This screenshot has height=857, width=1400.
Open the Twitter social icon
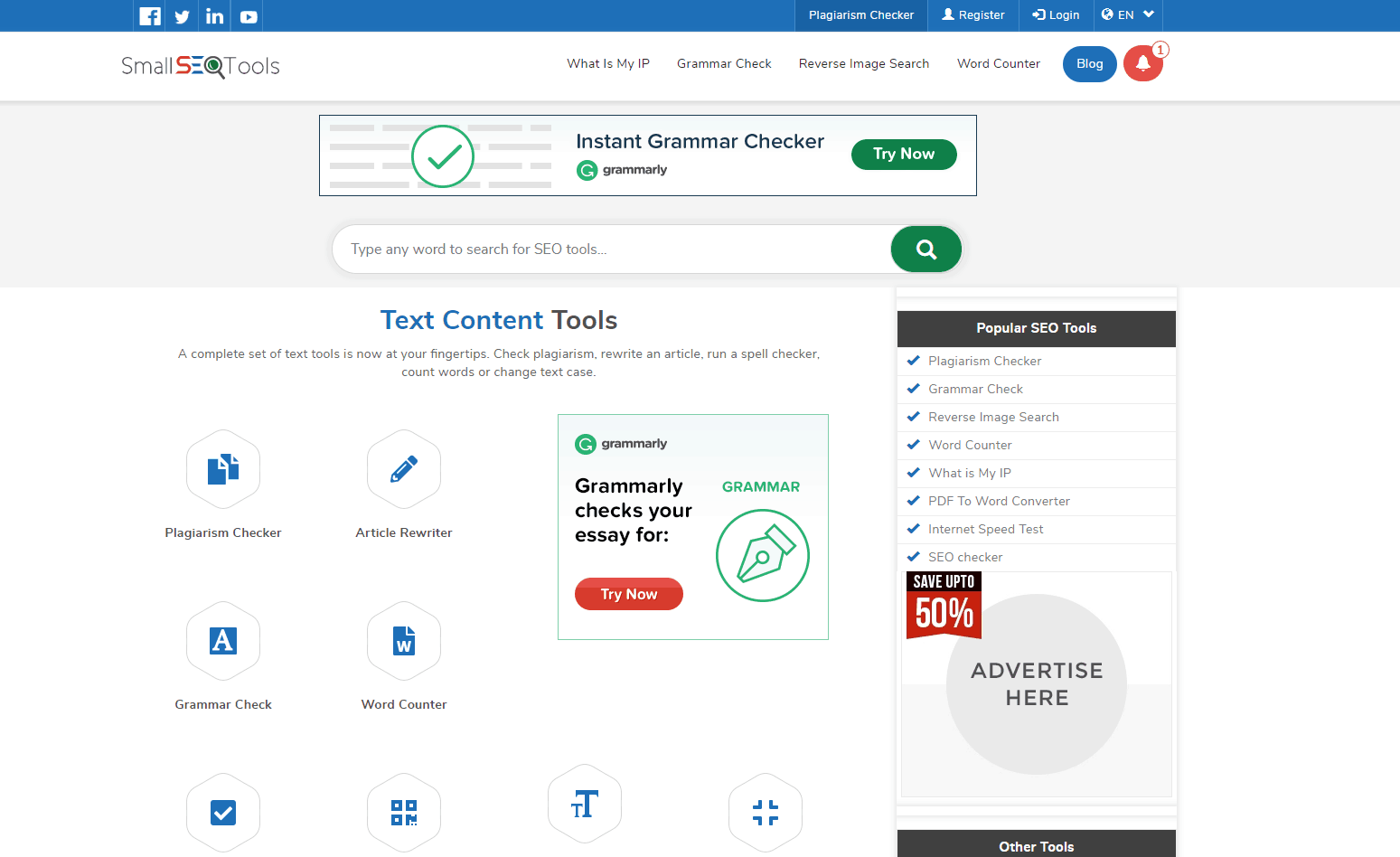[183, 15]
